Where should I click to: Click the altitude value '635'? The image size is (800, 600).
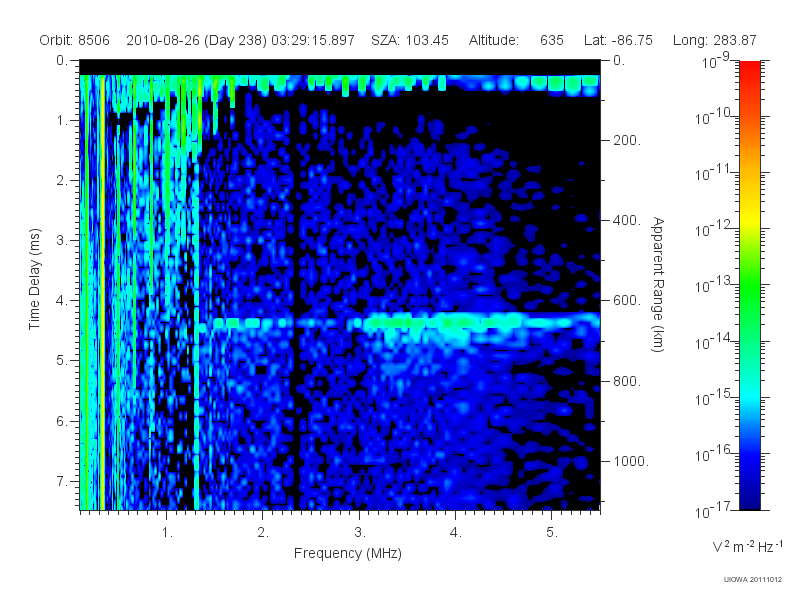pos(552,40)
